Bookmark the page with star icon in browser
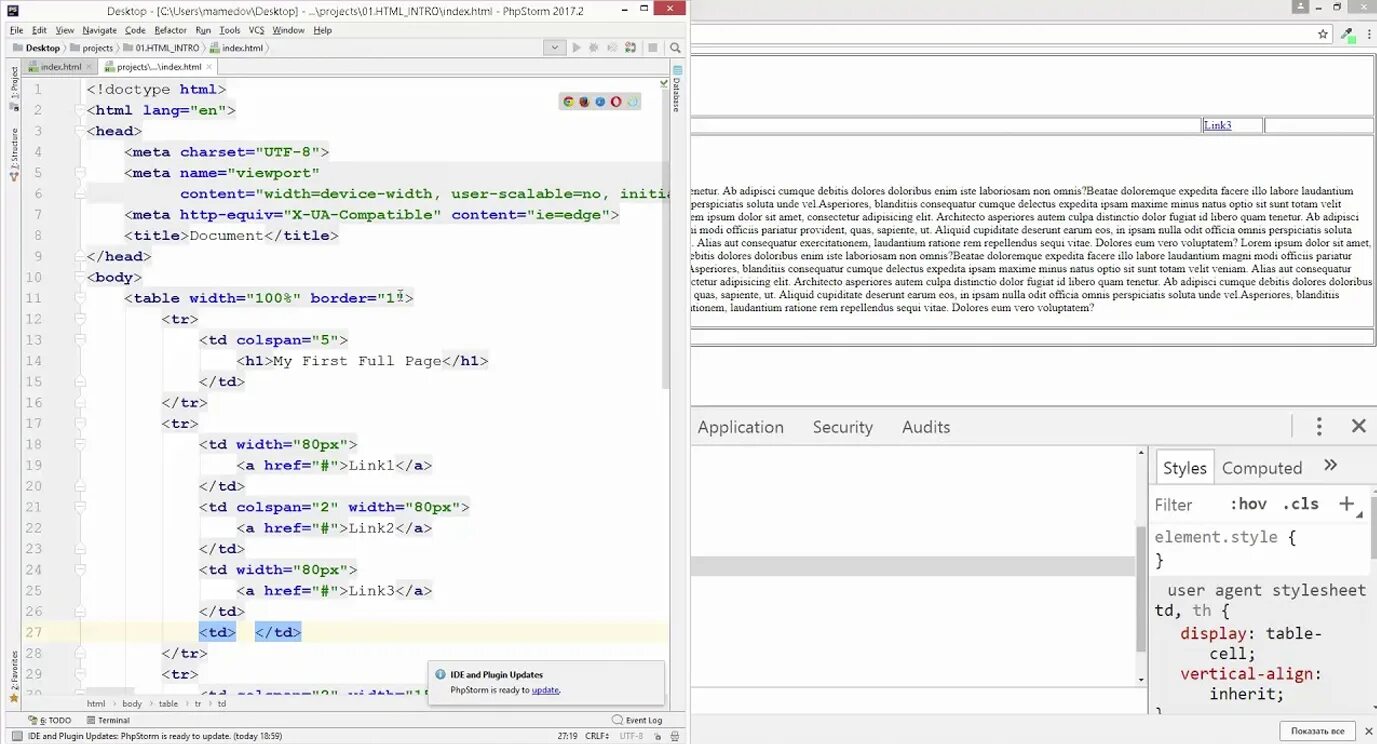 click(x=1323, y=33)
